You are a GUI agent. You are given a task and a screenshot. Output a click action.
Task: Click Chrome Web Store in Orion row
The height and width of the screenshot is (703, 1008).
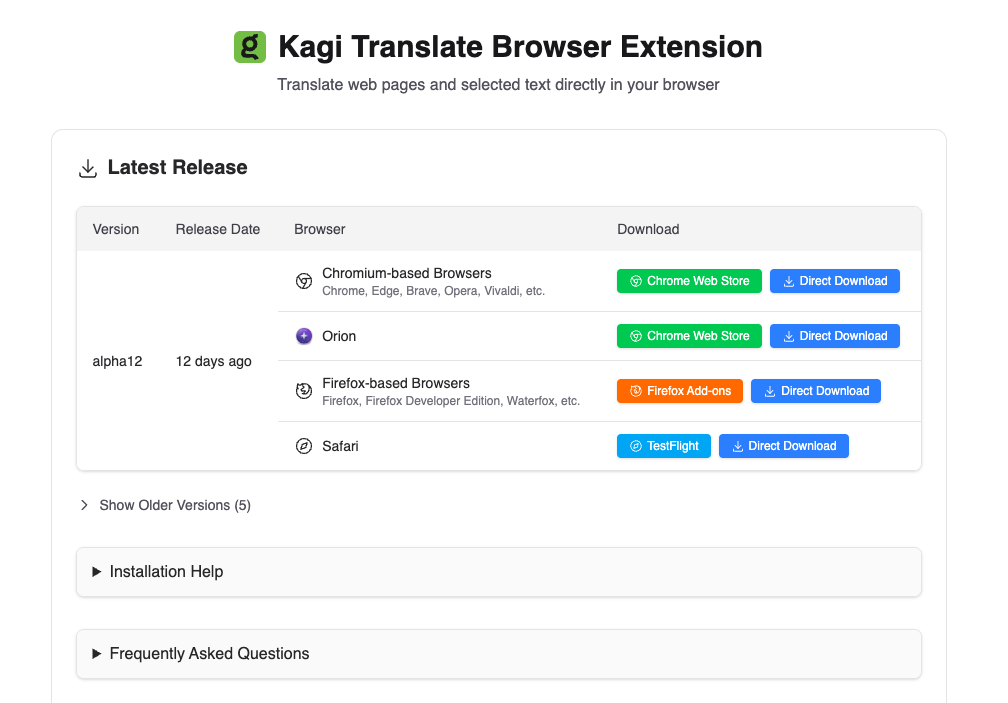[x=689, y=336]
